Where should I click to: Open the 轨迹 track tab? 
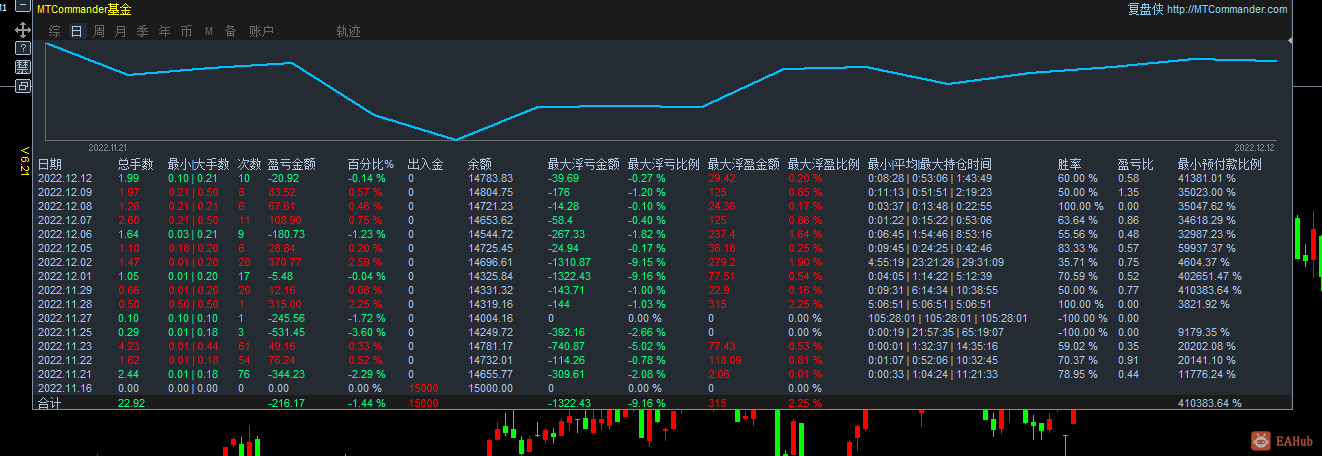(348, 31)
